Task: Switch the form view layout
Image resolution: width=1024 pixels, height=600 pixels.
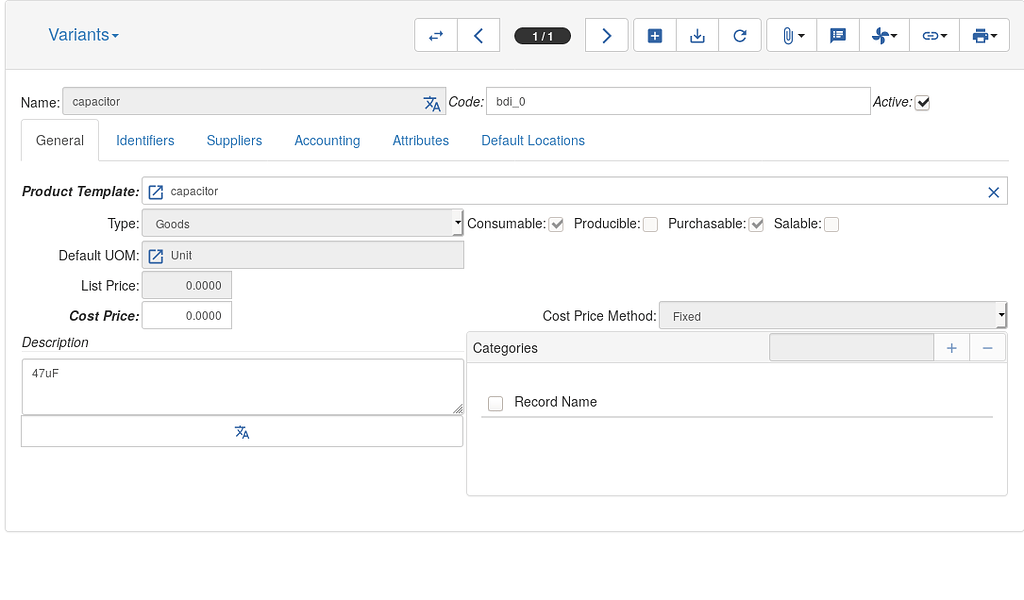Action: (x=436, y=34)
